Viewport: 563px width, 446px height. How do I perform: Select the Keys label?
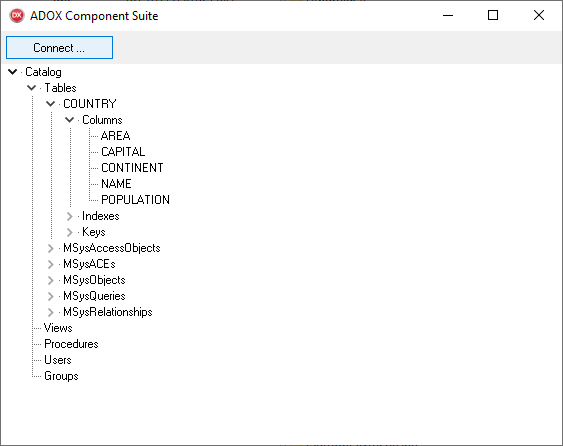(x=94, y=232)
